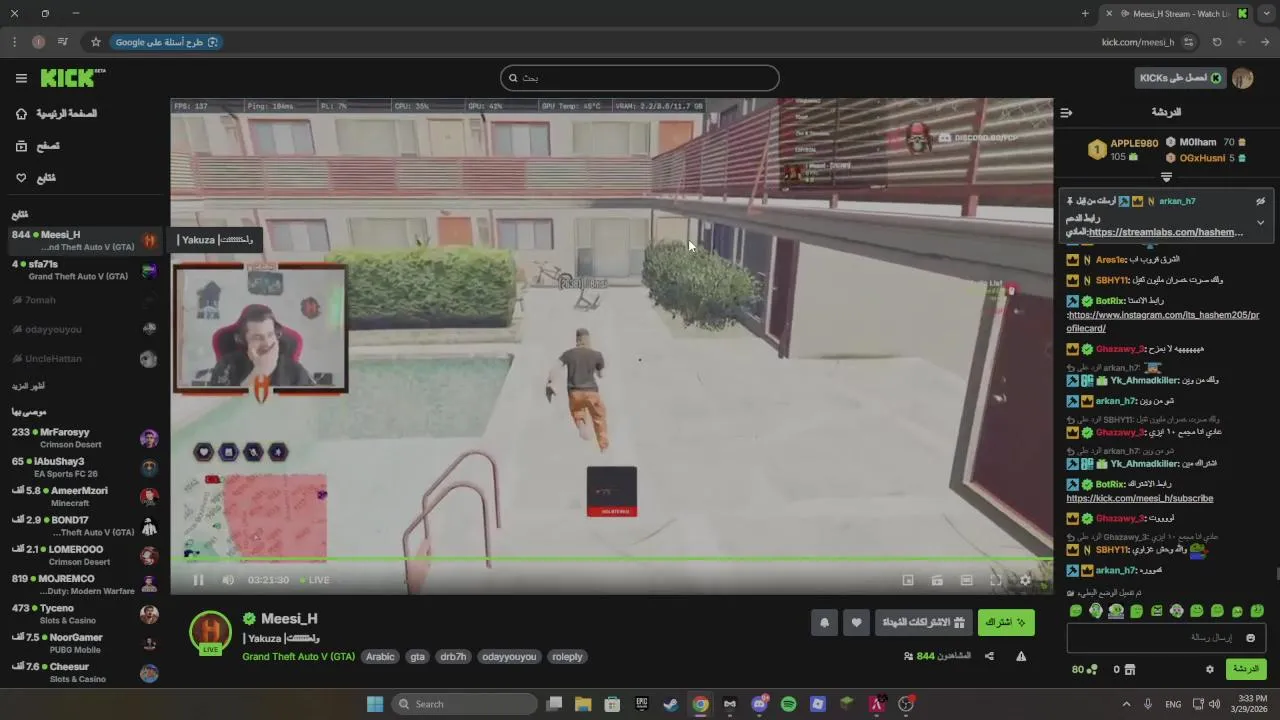Open Steam from the taskbar
This screenshot has height=720, width=1280.
[670, 704]
